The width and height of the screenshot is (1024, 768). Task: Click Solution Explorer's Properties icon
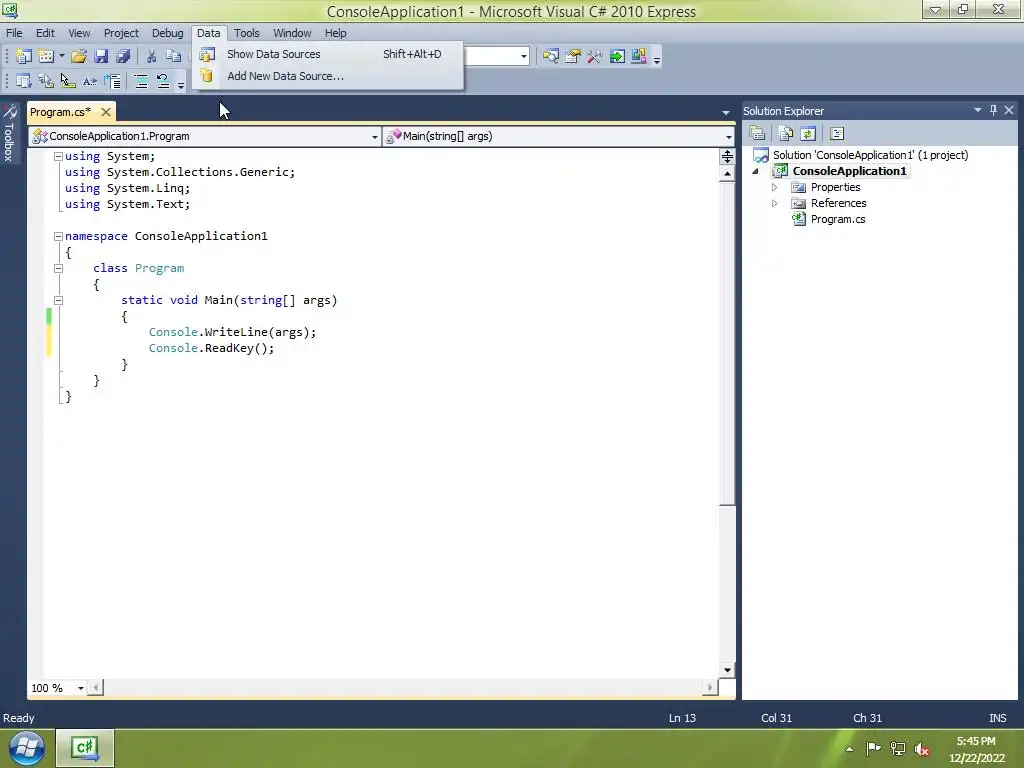click(x=757, y=133)
